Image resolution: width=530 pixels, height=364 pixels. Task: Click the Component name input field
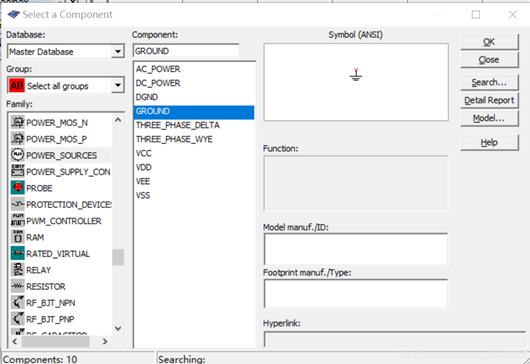click(186, 51)
